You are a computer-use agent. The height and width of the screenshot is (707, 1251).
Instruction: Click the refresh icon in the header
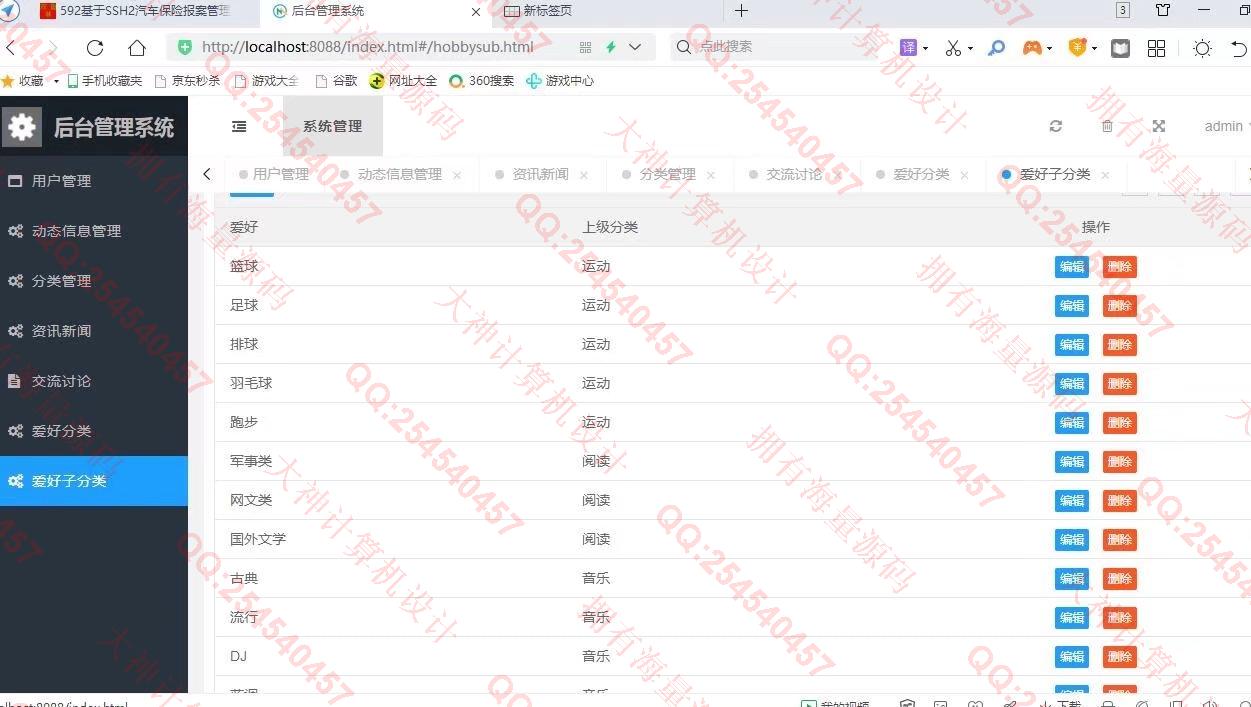point(1055,126)
